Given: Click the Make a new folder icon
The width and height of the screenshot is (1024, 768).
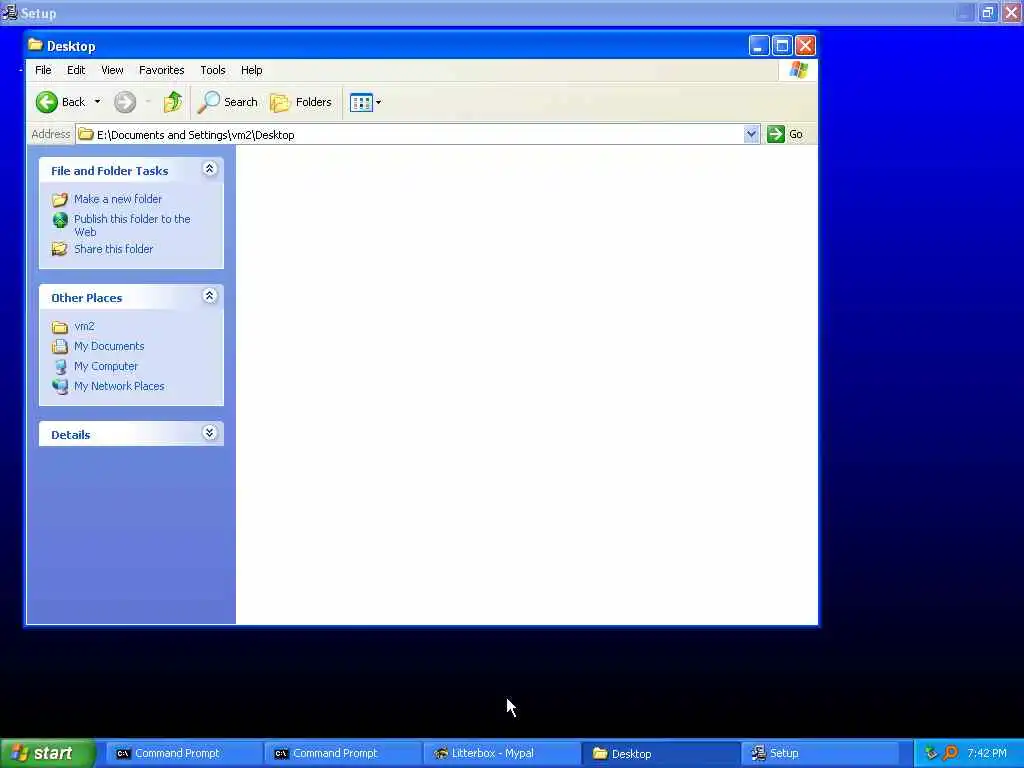Looking at the screenshot, I should pos(60,199).
